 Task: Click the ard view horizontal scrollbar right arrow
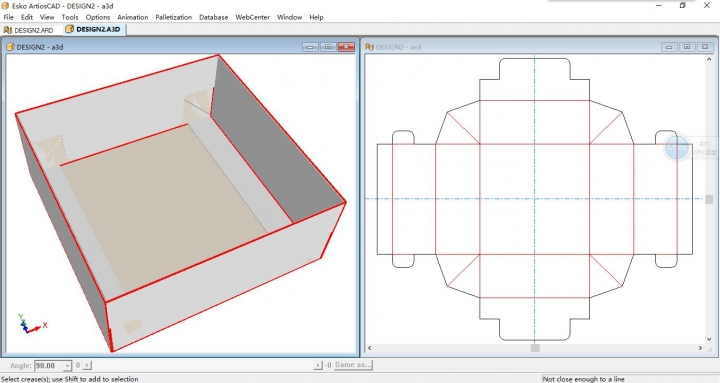(x=700, y=348)
